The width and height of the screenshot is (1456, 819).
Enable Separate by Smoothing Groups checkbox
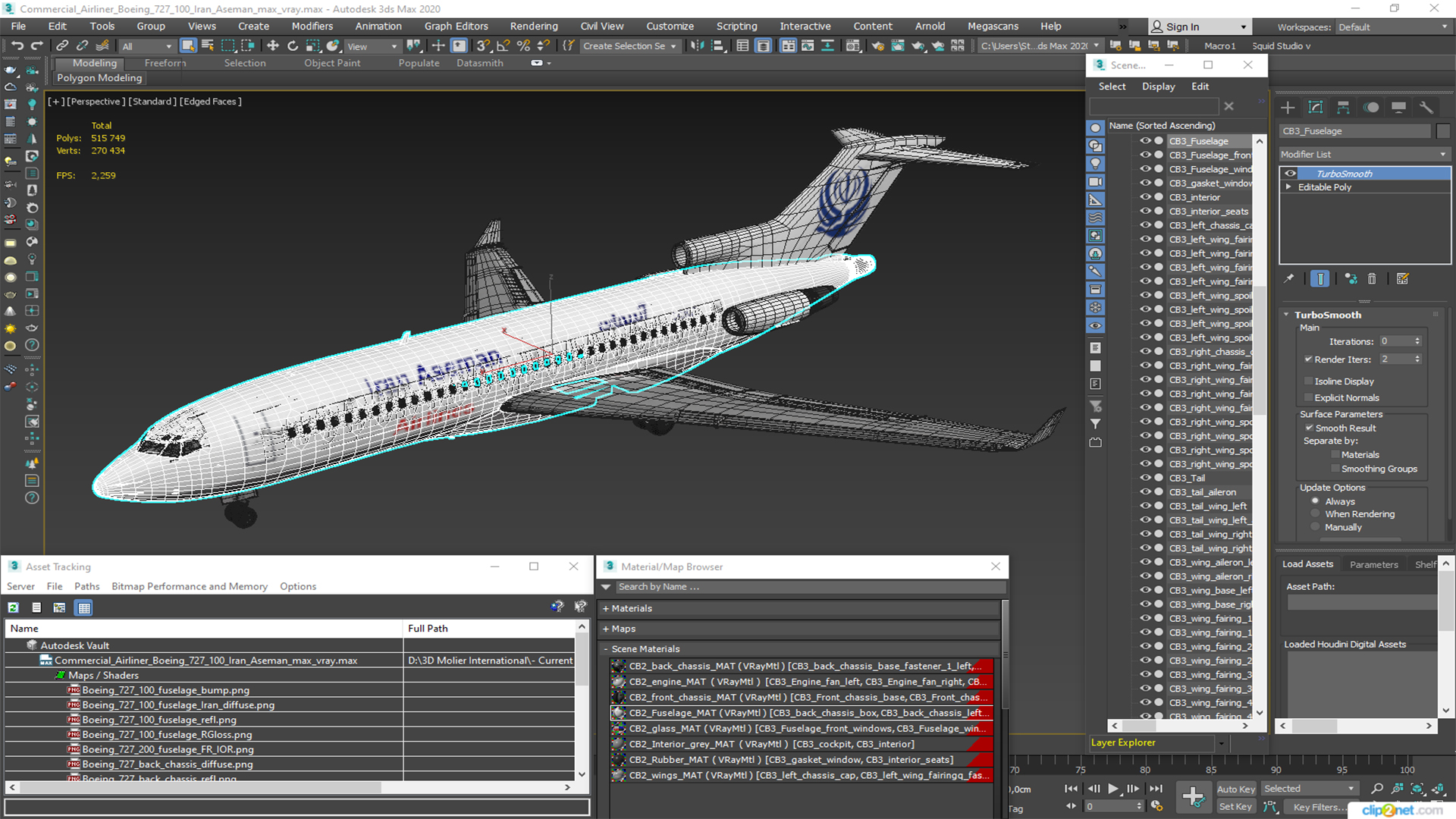click(x=1335, y=469)
